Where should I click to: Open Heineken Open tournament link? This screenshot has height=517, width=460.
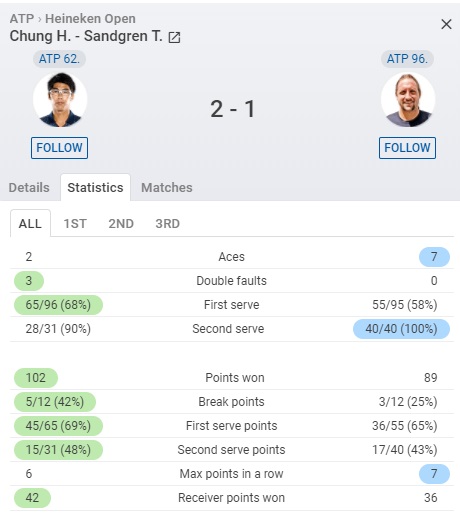coord(90,19)
